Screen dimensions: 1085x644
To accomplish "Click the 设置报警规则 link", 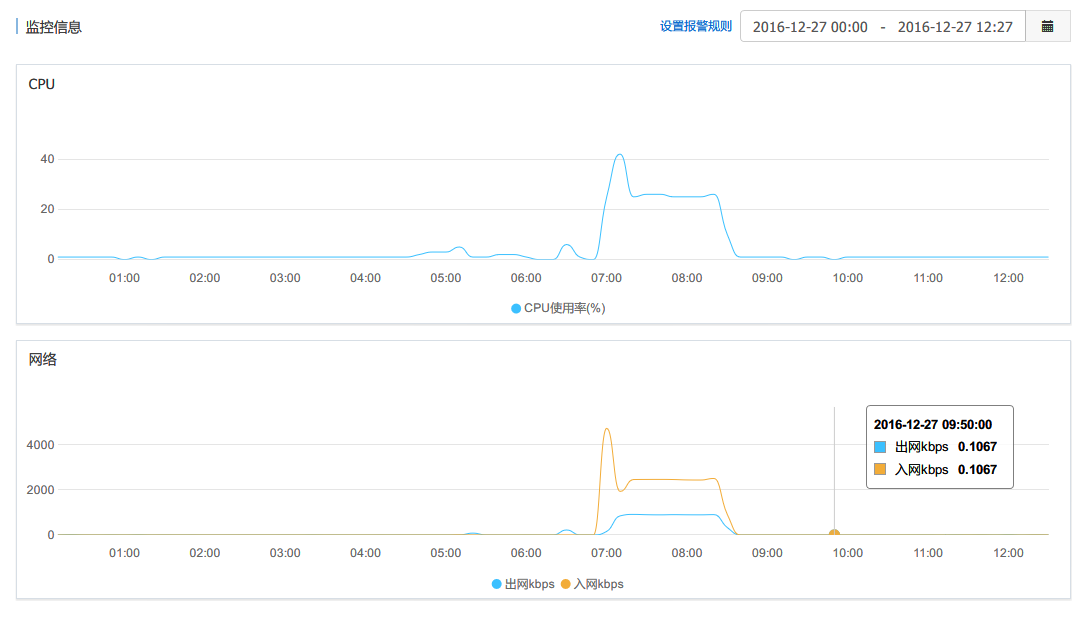I will coord(695,27).
